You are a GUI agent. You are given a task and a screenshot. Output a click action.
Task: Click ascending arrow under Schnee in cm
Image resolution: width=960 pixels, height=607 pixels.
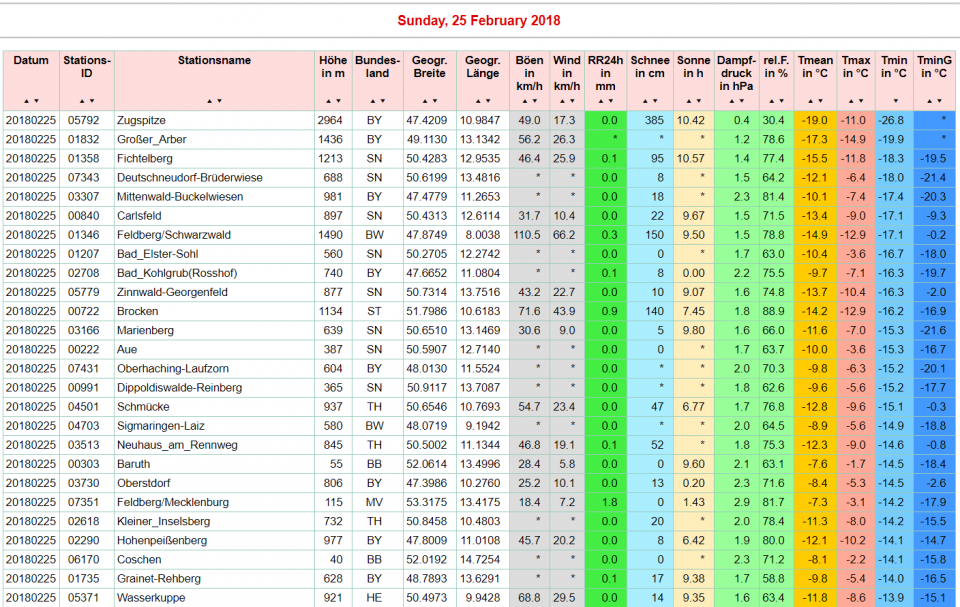[x=645, y=101]
